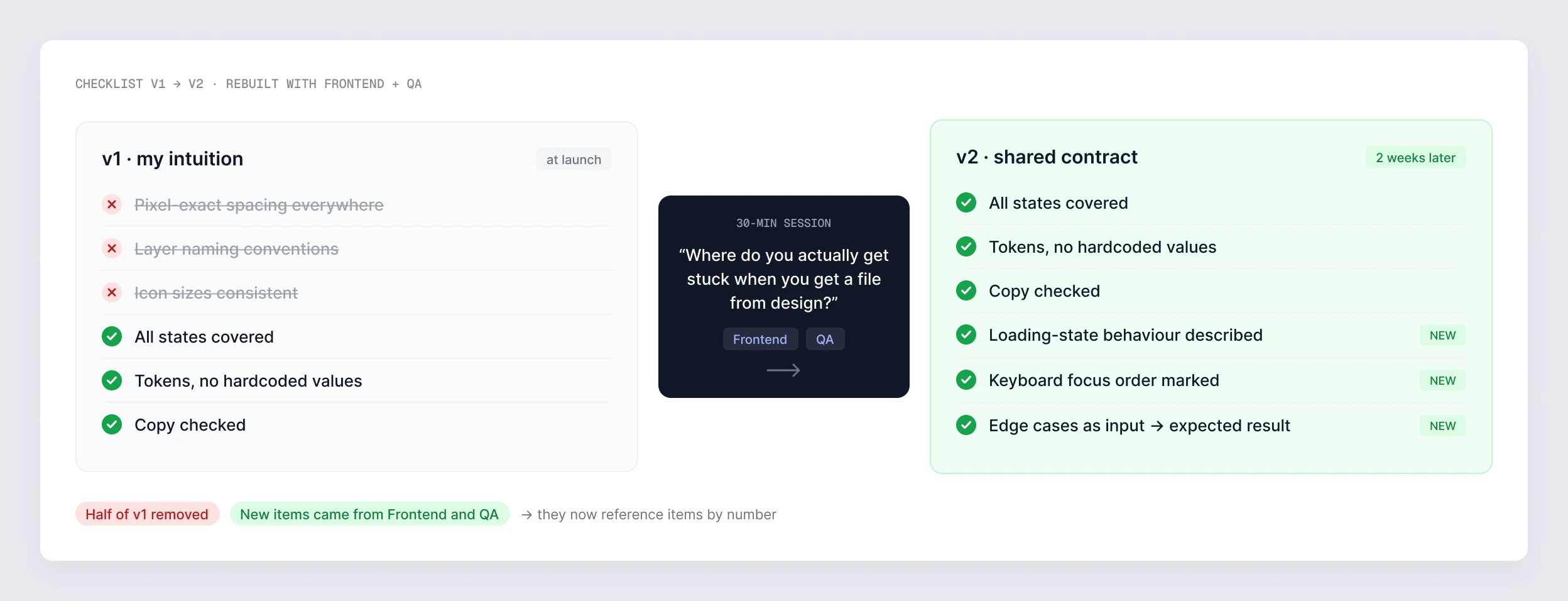This screenshot has width=1568, height=601.
Task: Click the arrow icon under the Frontend and QA tags
Action: click(783, 370)
